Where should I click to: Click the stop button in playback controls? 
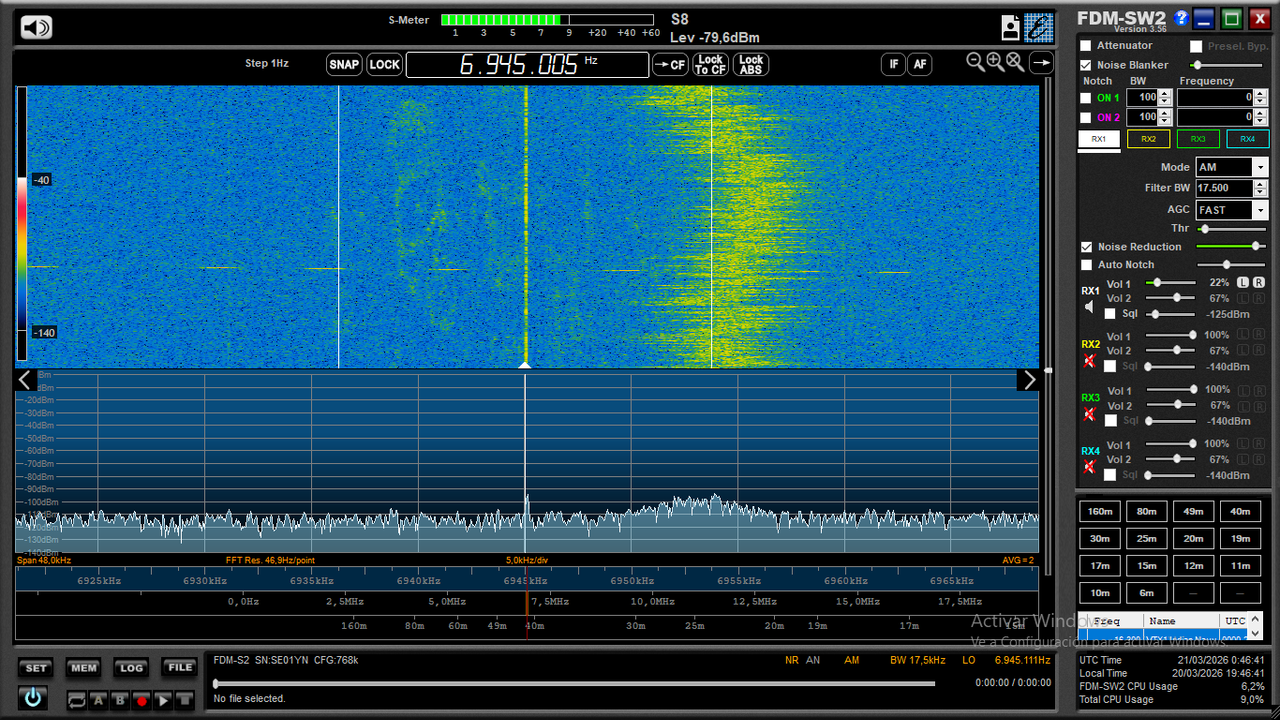click(x=184, y=701)
